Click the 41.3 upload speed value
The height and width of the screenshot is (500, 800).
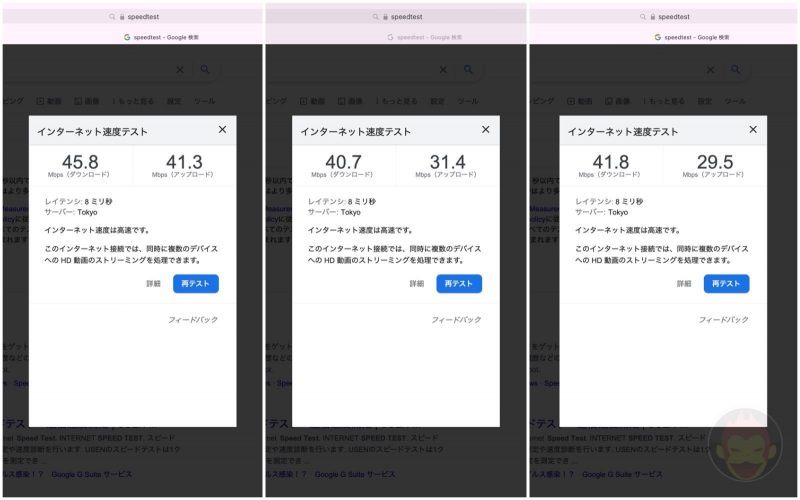click(x=184, y=162)
